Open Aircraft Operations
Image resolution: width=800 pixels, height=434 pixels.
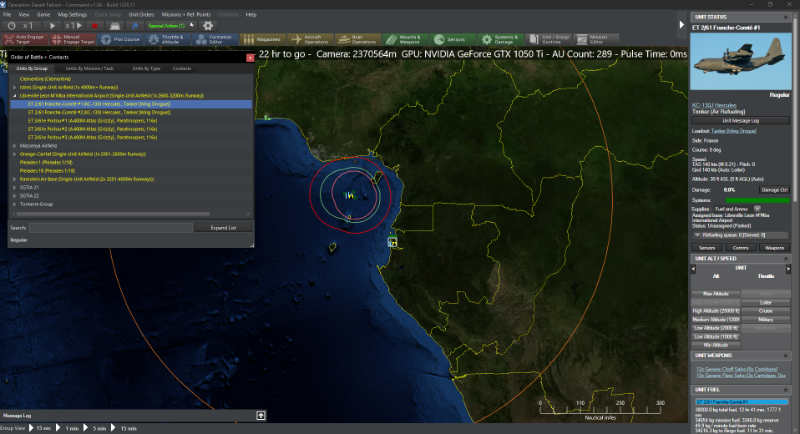pyautogui.click(x=310, y=39)
